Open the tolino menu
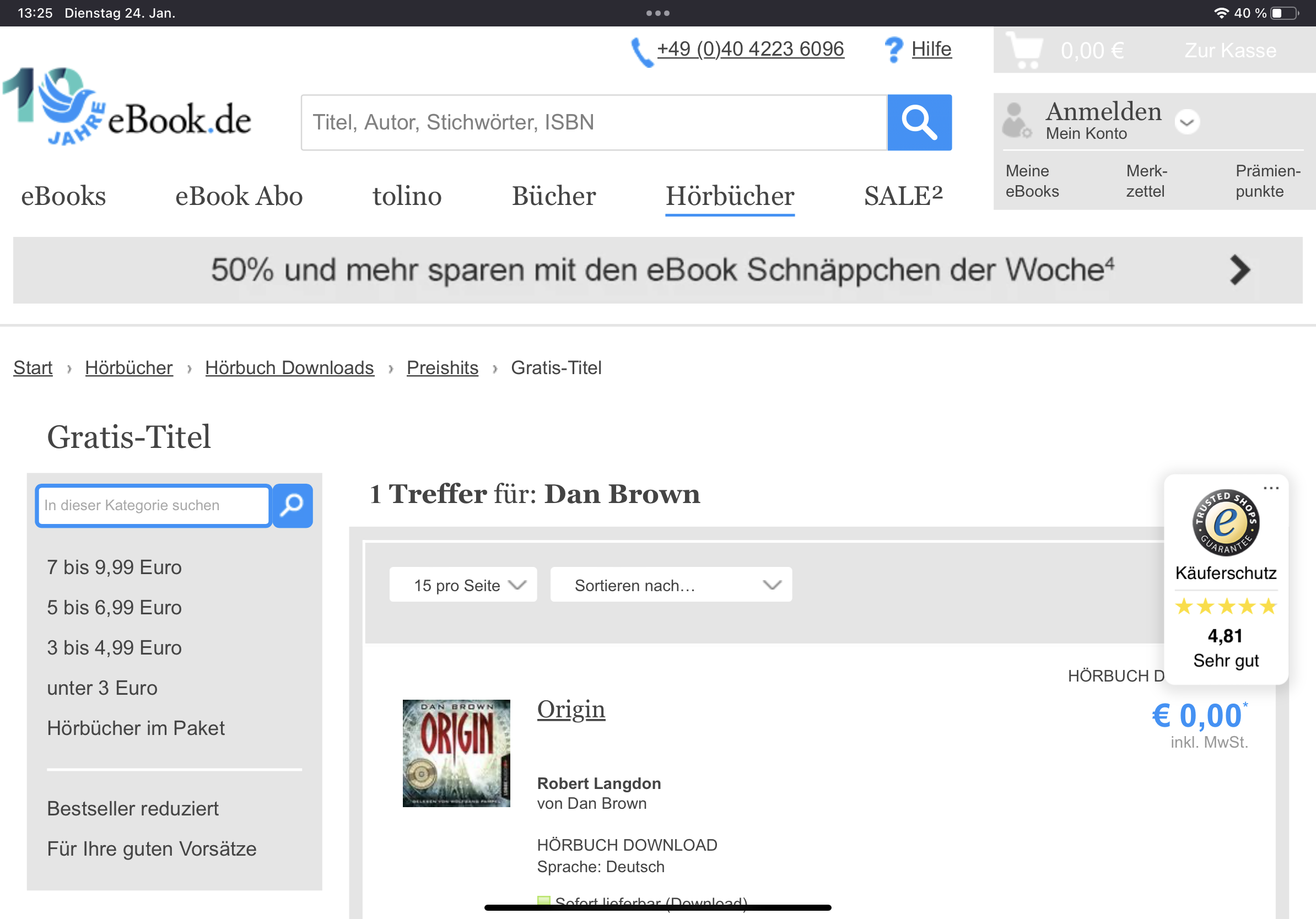Screen dimensions: 1316x919 click(x=407, y=196)
